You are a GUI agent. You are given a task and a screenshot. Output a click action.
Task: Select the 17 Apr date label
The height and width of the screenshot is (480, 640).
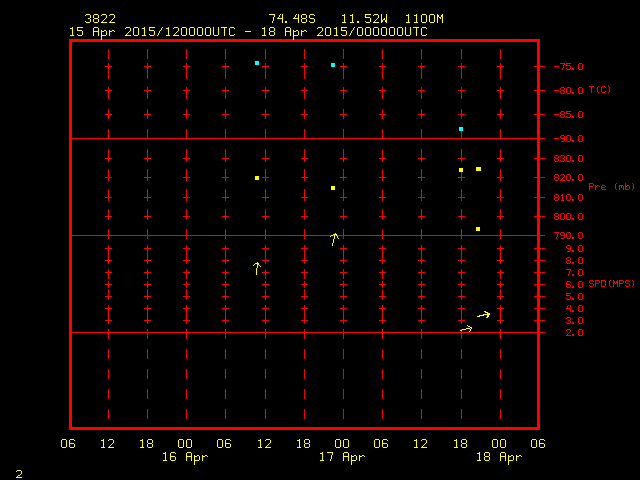point(341,457)
